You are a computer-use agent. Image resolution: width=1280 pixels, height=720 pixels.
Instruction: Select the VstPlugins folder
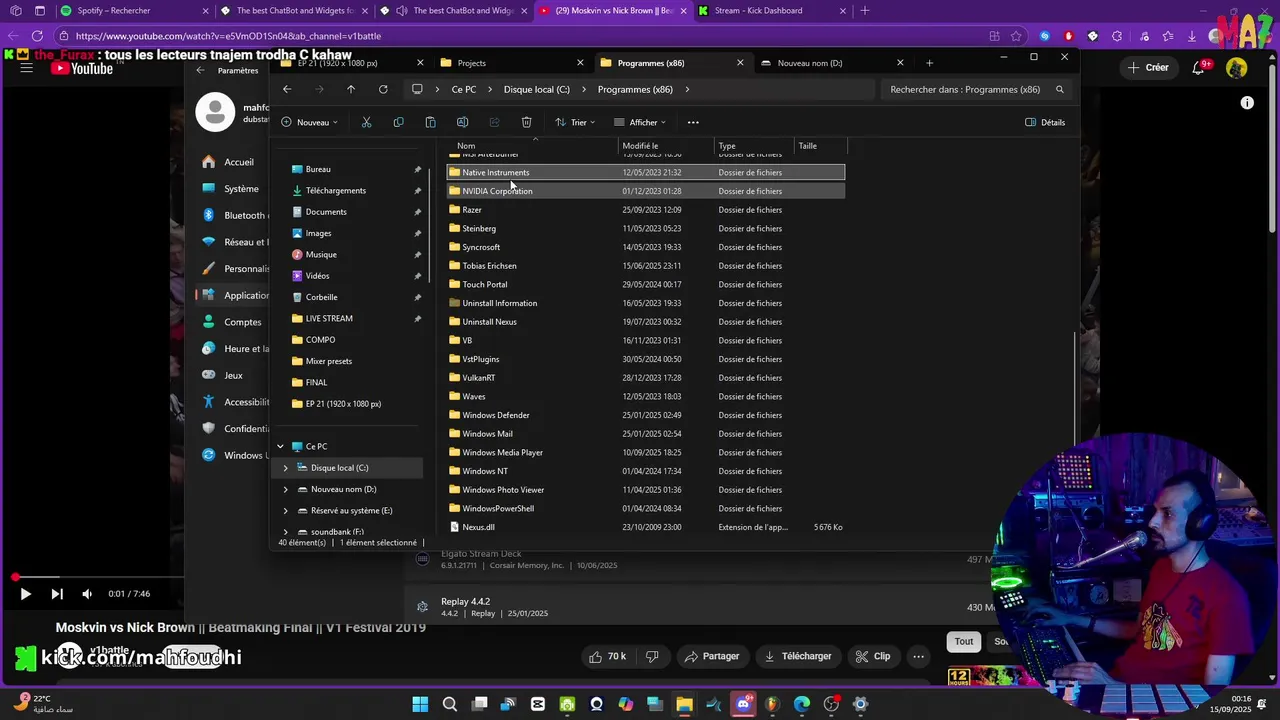[645, 359]
